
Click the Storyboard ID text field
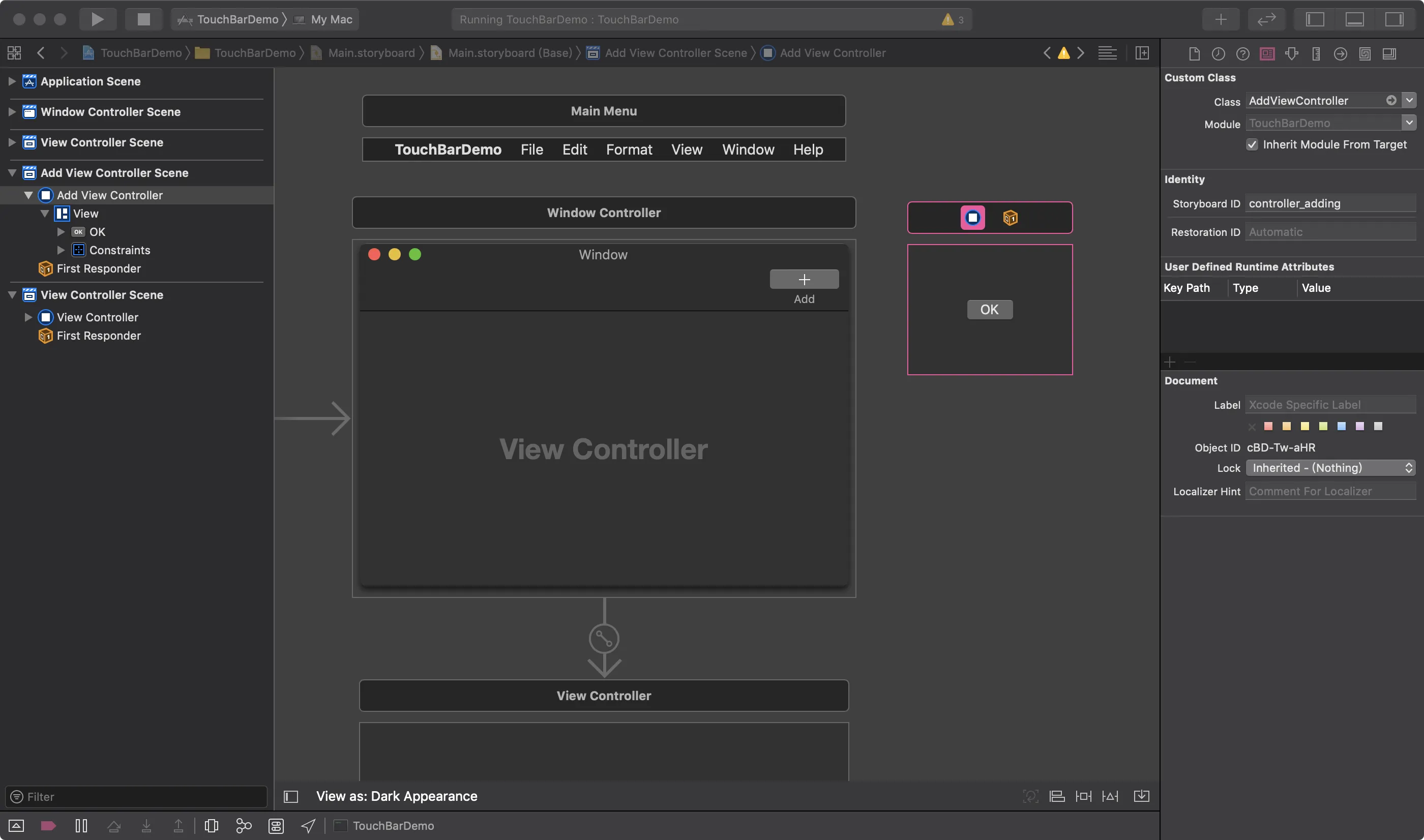point(1329,204)
